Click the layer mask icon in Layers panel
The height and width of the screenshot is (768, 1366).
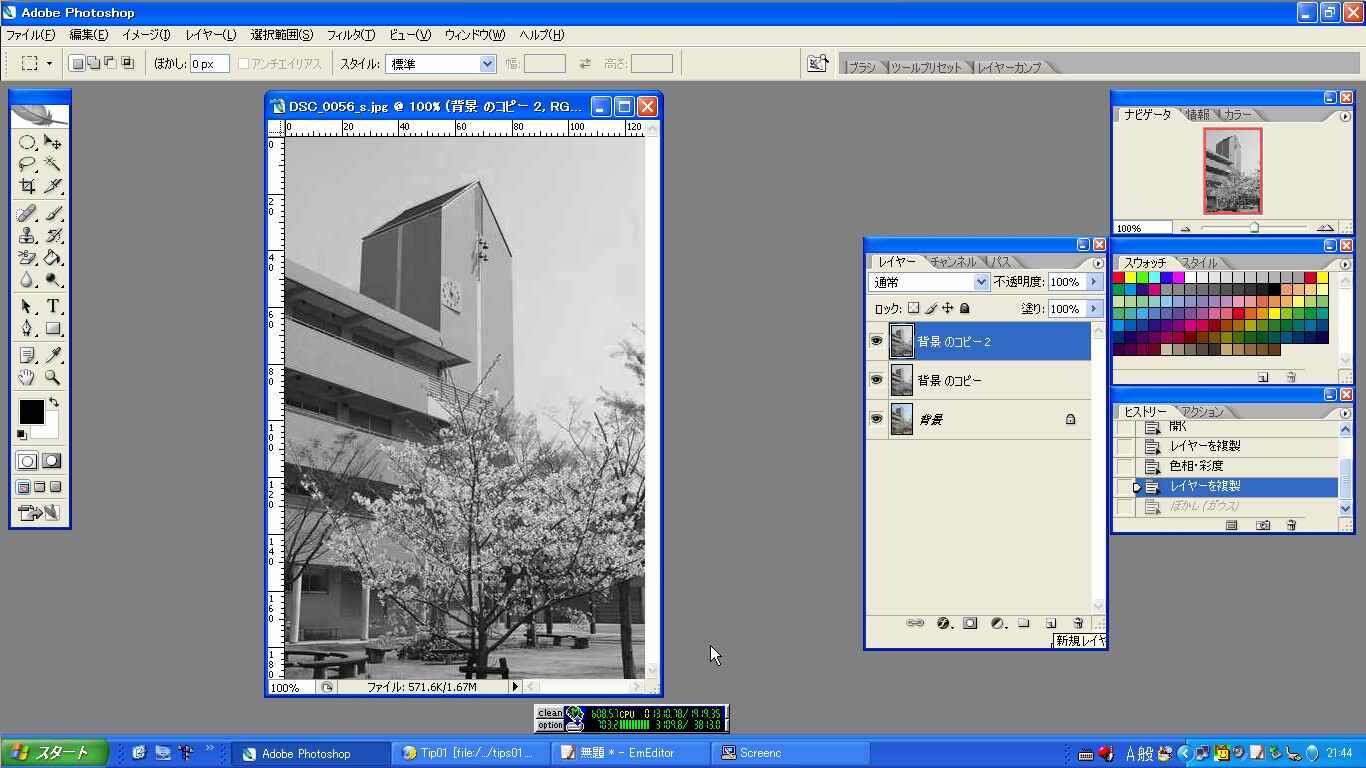(970, 623)
